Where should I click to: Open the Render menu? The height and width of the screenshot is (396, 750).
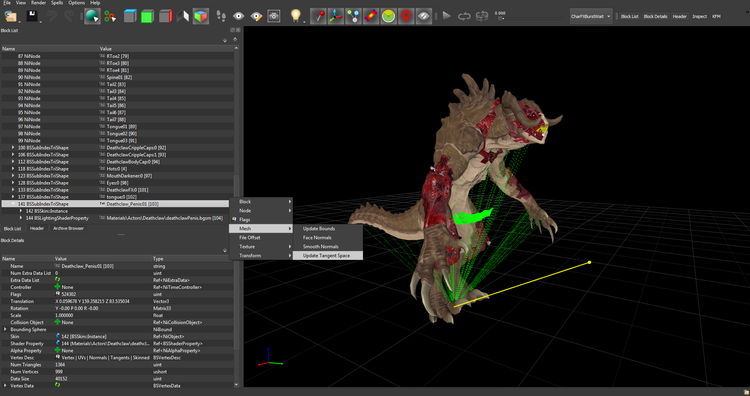pos(38,3)
